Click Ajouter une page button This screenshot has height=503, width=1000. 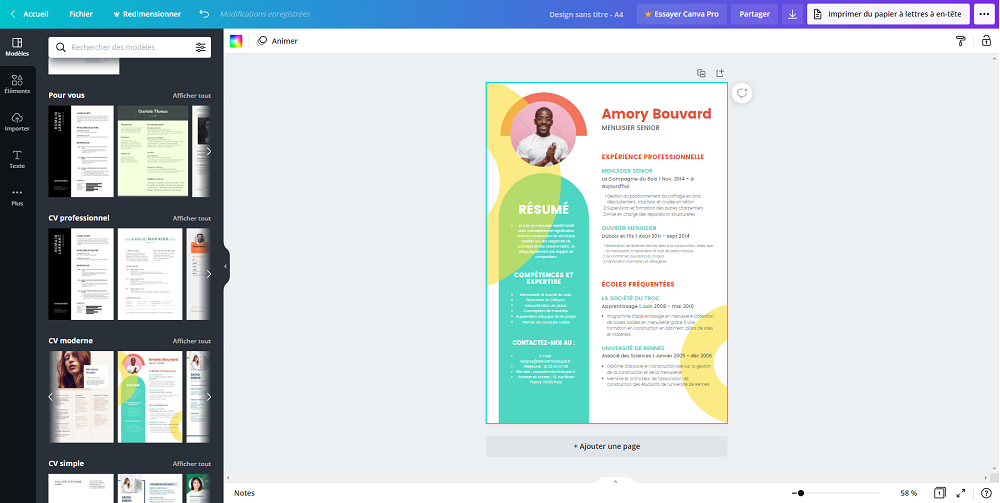click(x=607, y=446)
